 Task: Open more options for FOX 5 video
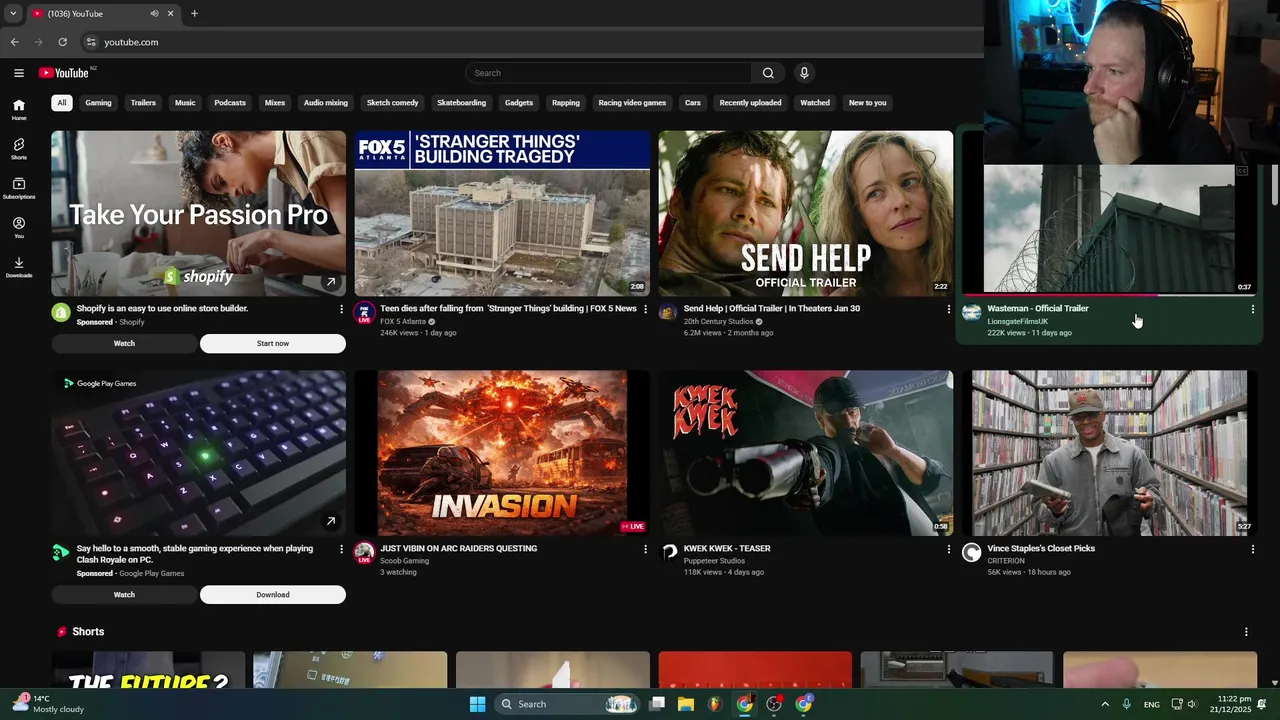[x=645, y=309]
